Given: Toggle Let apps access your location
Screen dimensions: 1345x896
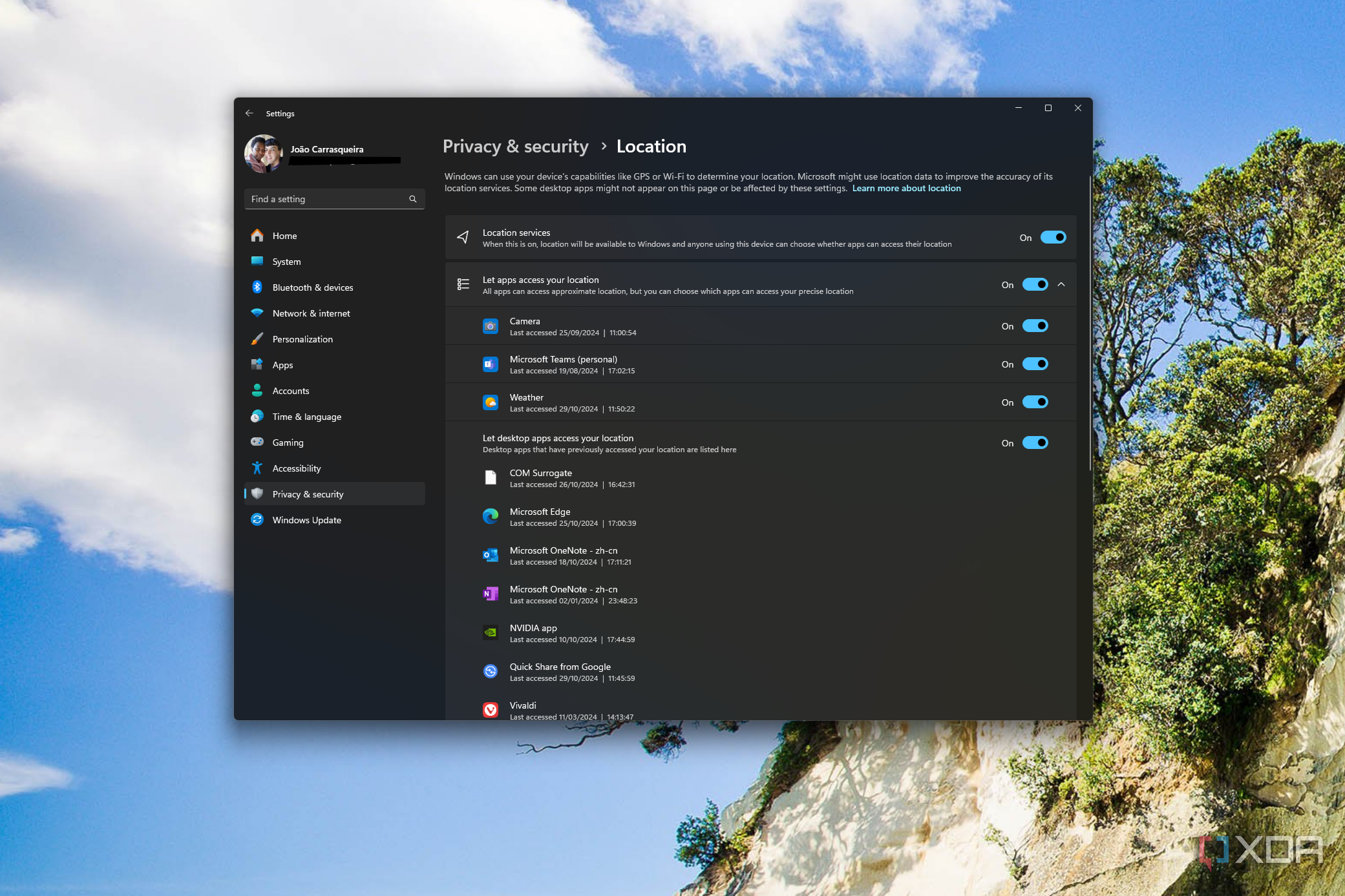Looking at the screenshot, I should (x=1035, y=284).
